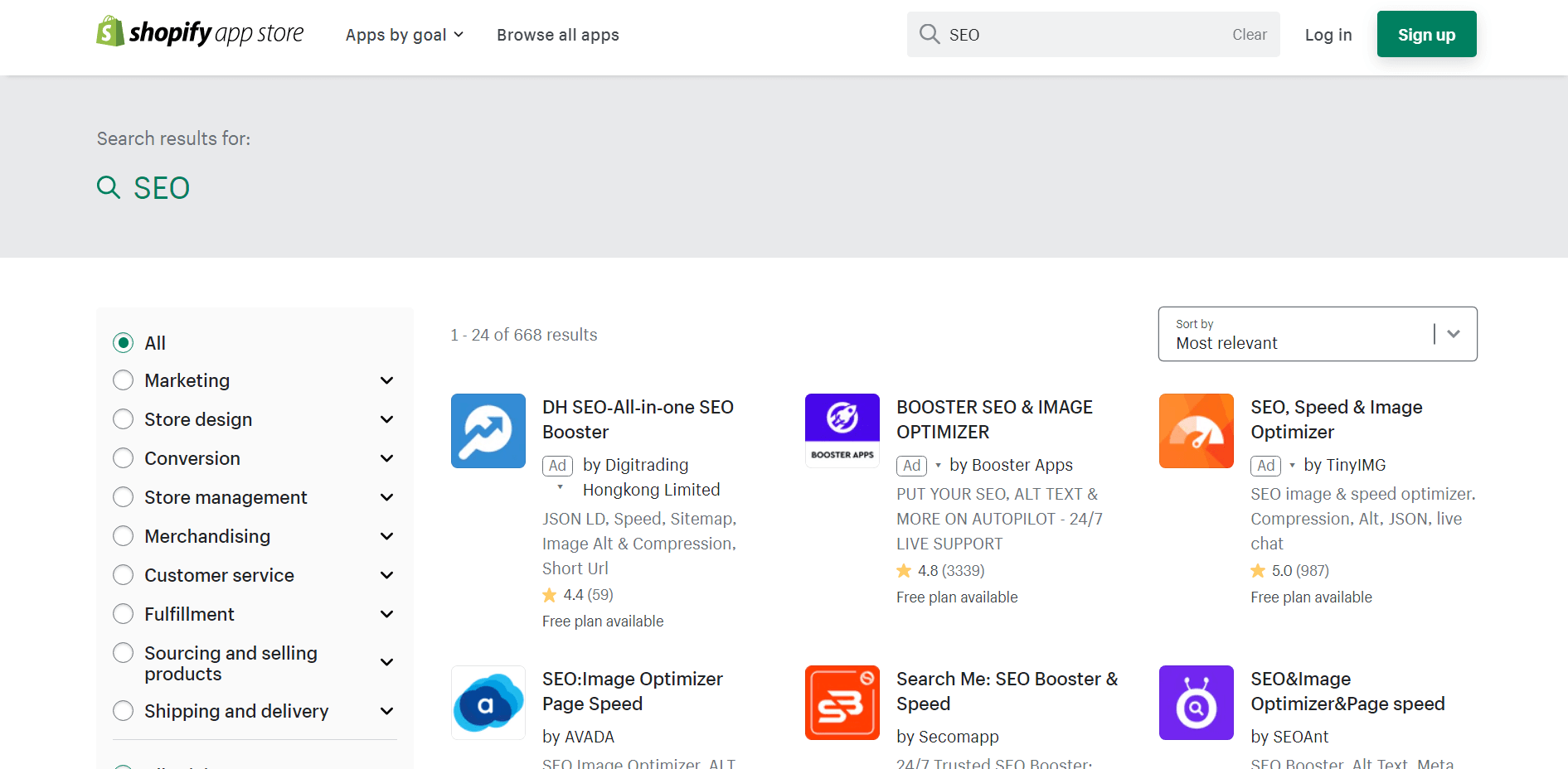This screenshot has width=1568, height=769.
Task: Open Search Me: SEO Booster & Speed
Action: [1007, 691]
